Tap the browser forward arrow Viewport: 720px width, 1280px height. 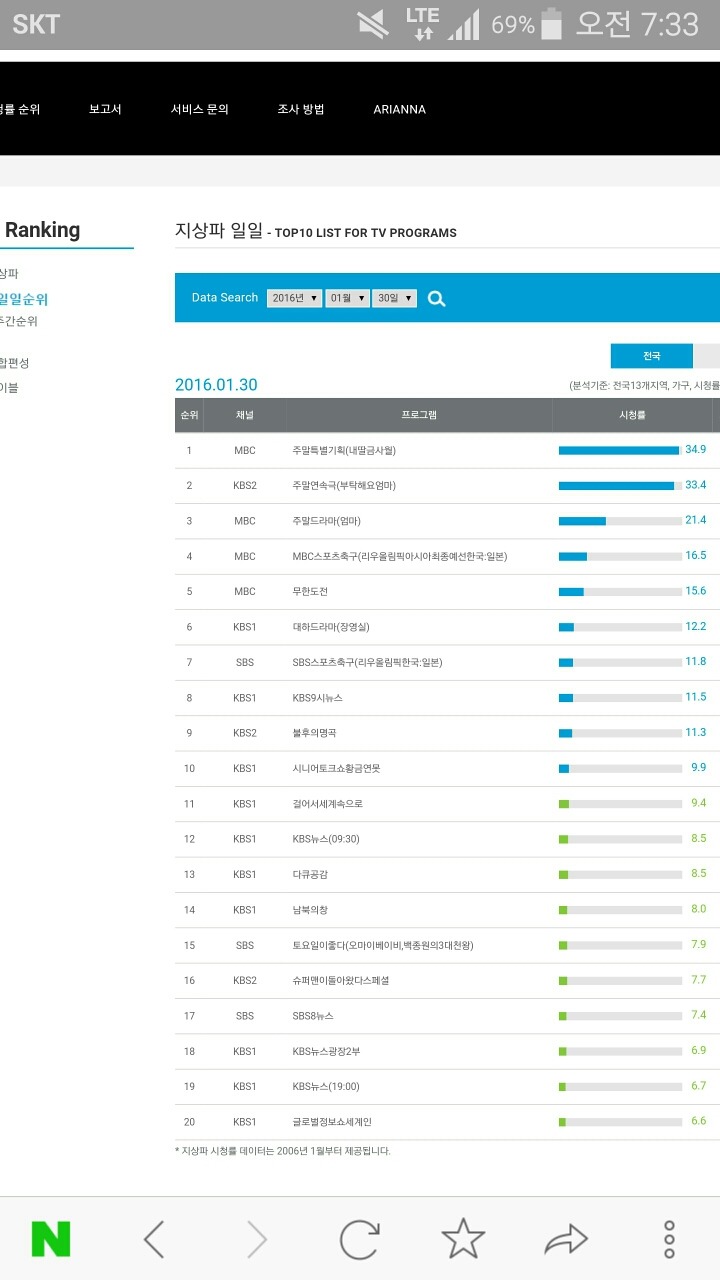[x=257, y=1239]
